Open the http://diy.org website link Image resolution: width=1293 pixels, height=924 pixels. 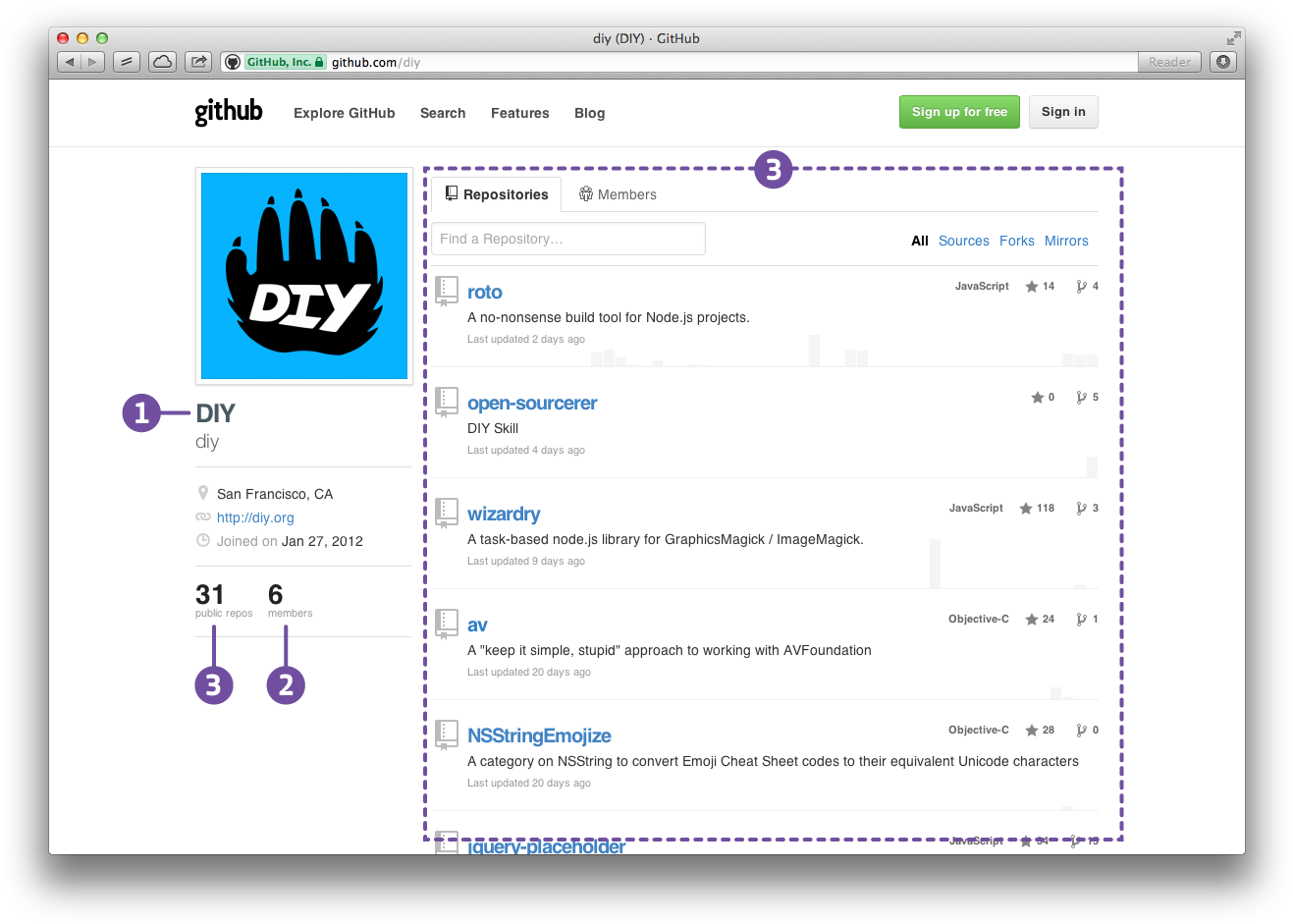(x=255, y=517)
